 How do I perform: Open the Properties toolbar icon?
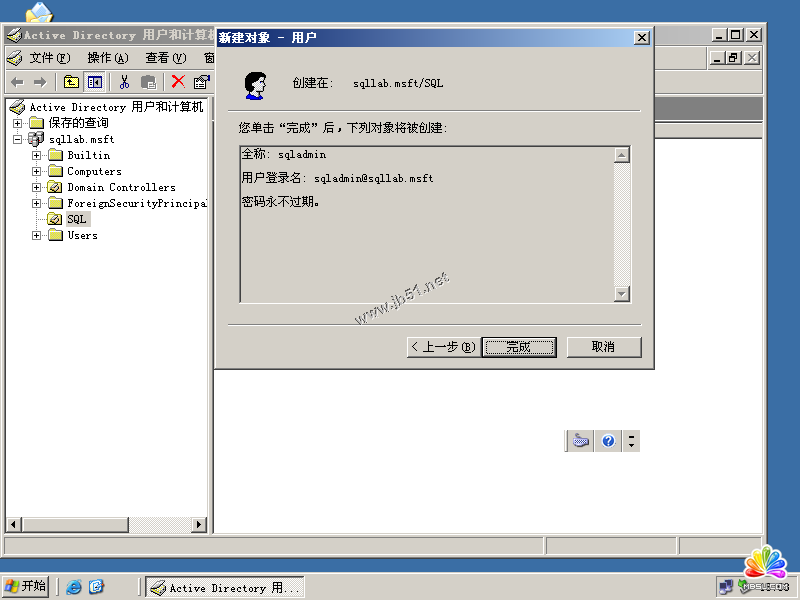[x=202, y=82]
